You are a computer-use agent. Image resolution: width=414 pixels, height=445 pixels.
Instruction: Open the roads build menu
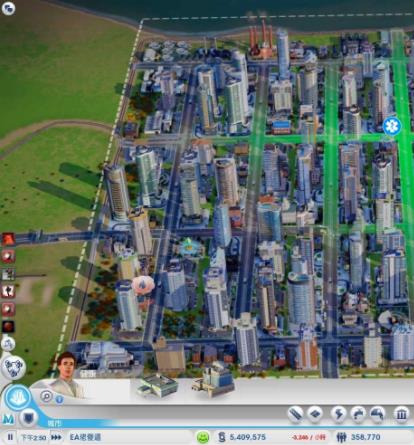pyautogui.click(x=295, y=414)
